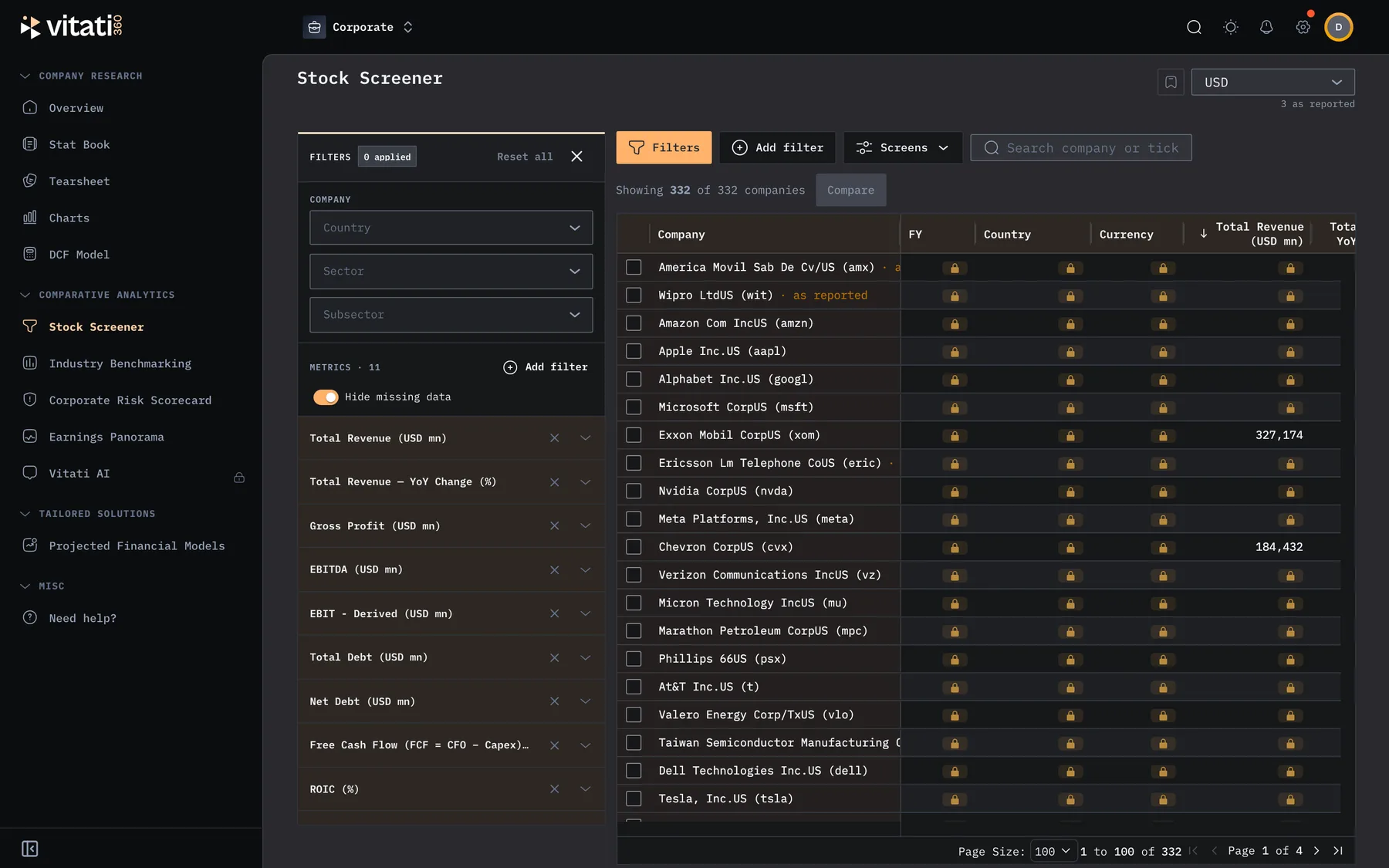This screenshot has width=1389, height=868.
Task: Check Tesla, Inc. row checkbox
Action: click(x=634, y=799)
